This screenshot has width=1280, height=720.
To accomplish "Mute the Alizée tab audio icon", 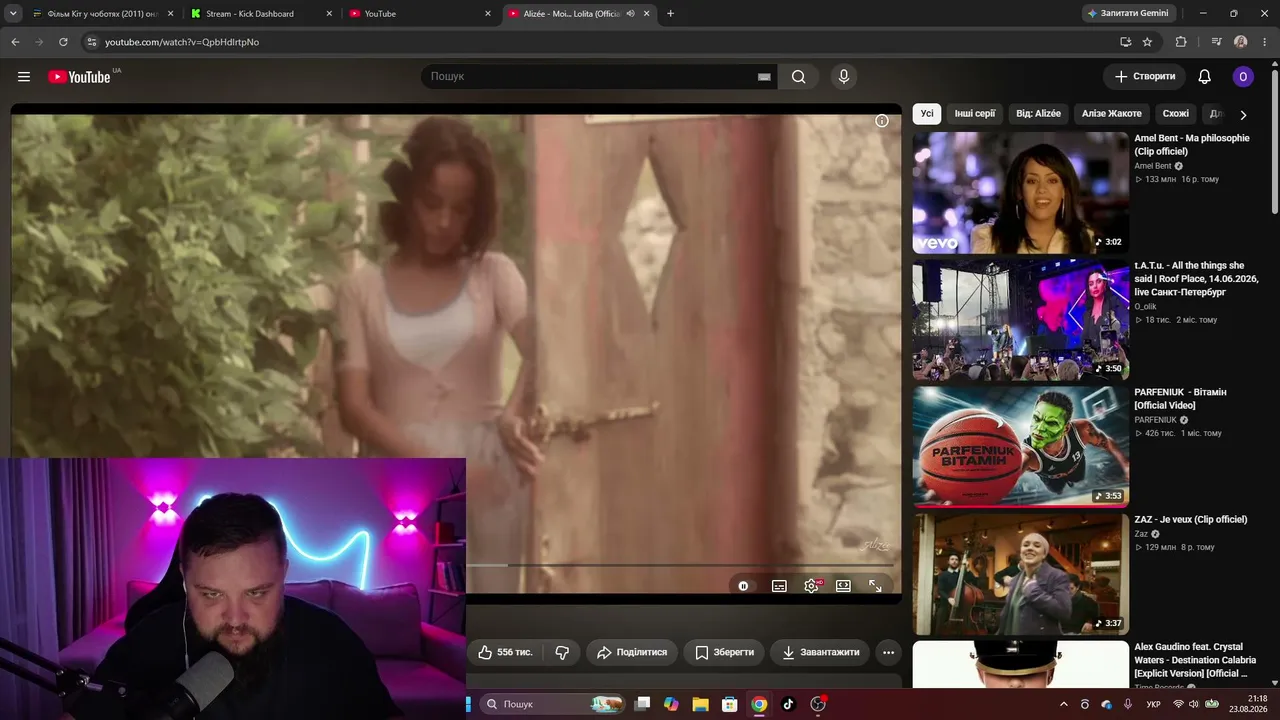I will [x=630, y=14].
